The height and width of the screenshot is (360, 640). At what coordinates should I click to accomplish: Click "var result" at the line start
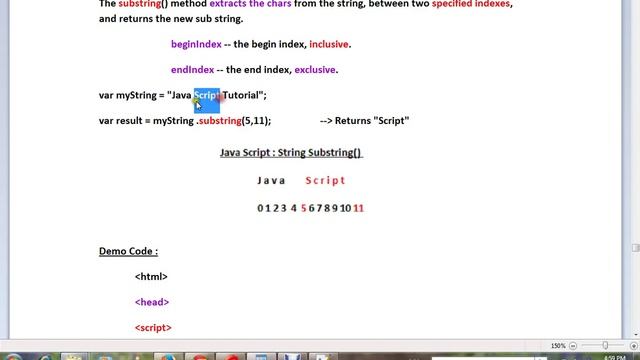coord(120,121)
